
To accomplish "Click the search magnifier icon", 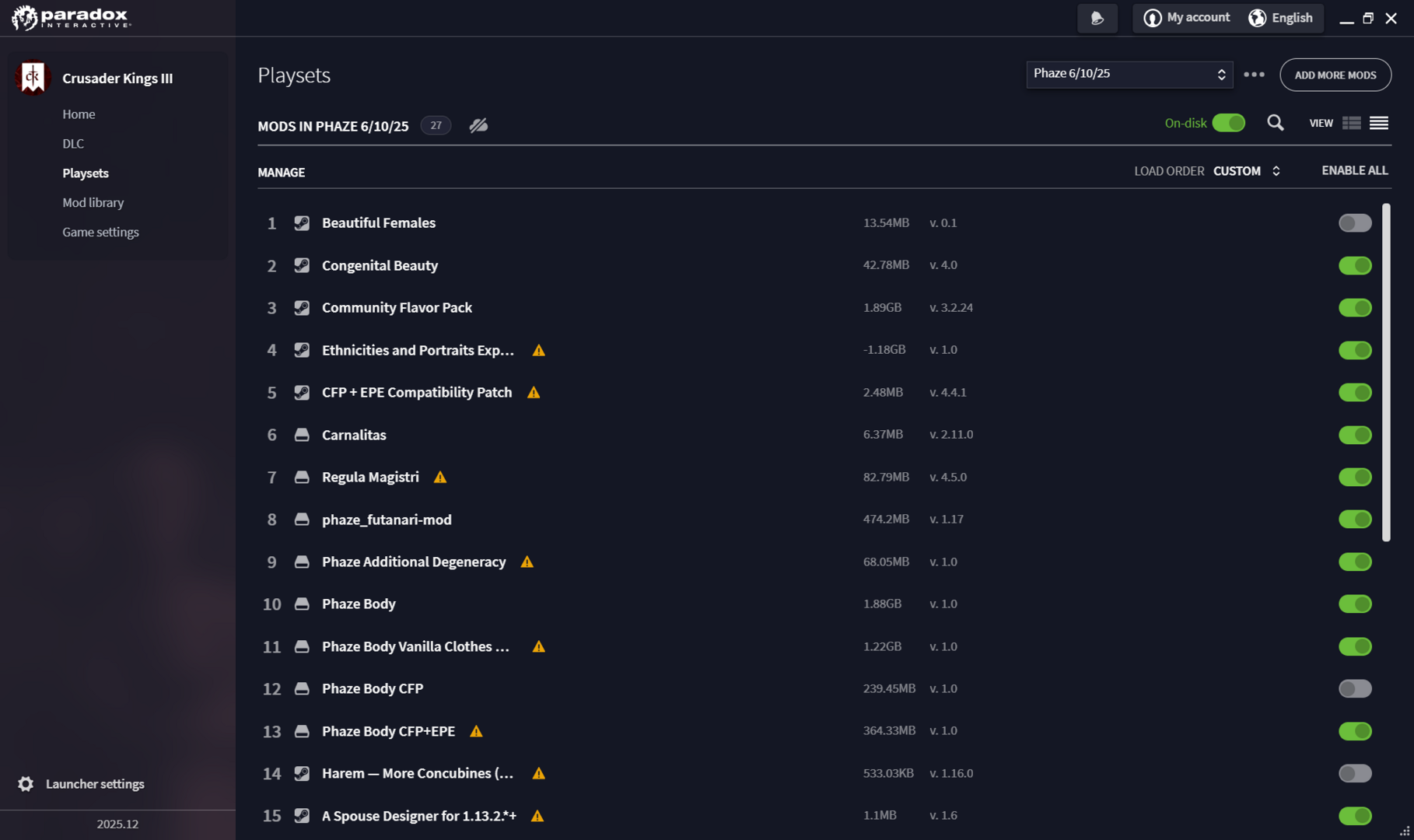I will (x=1276, y=123).
